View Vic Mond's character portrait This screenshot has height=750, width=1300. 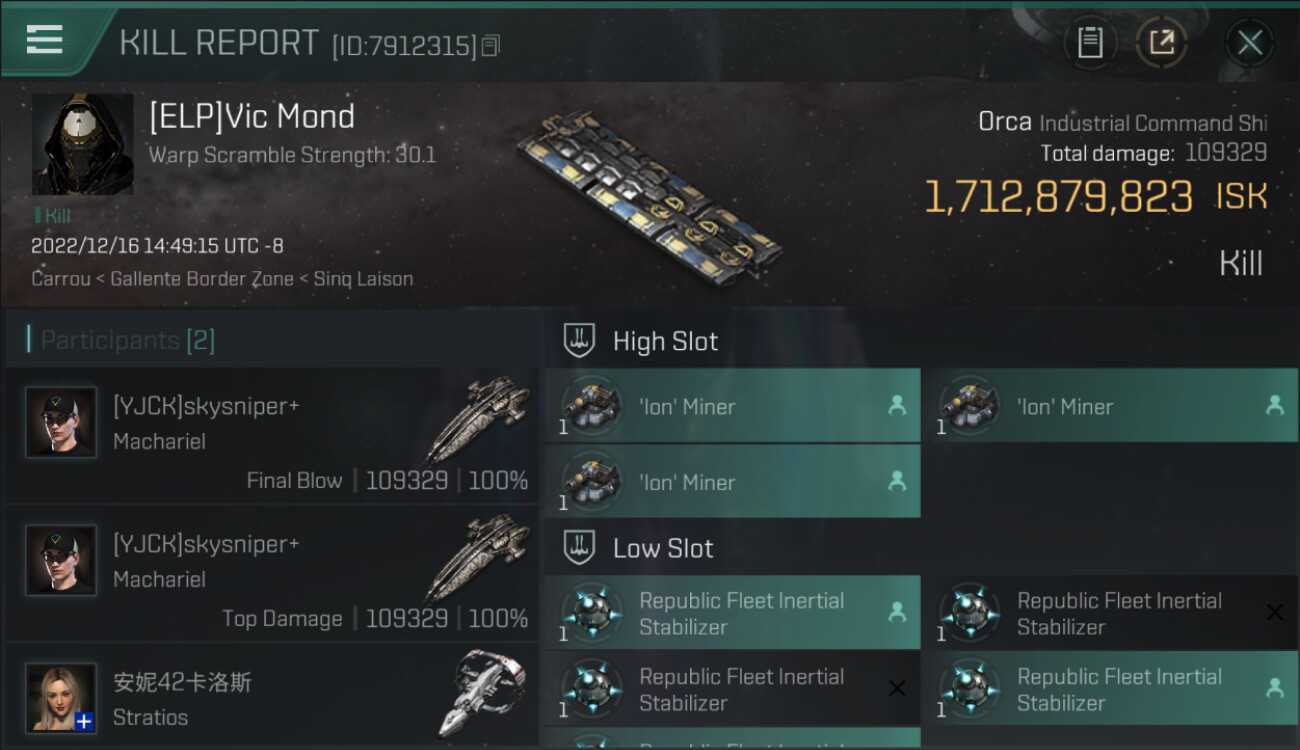[82, 145]
